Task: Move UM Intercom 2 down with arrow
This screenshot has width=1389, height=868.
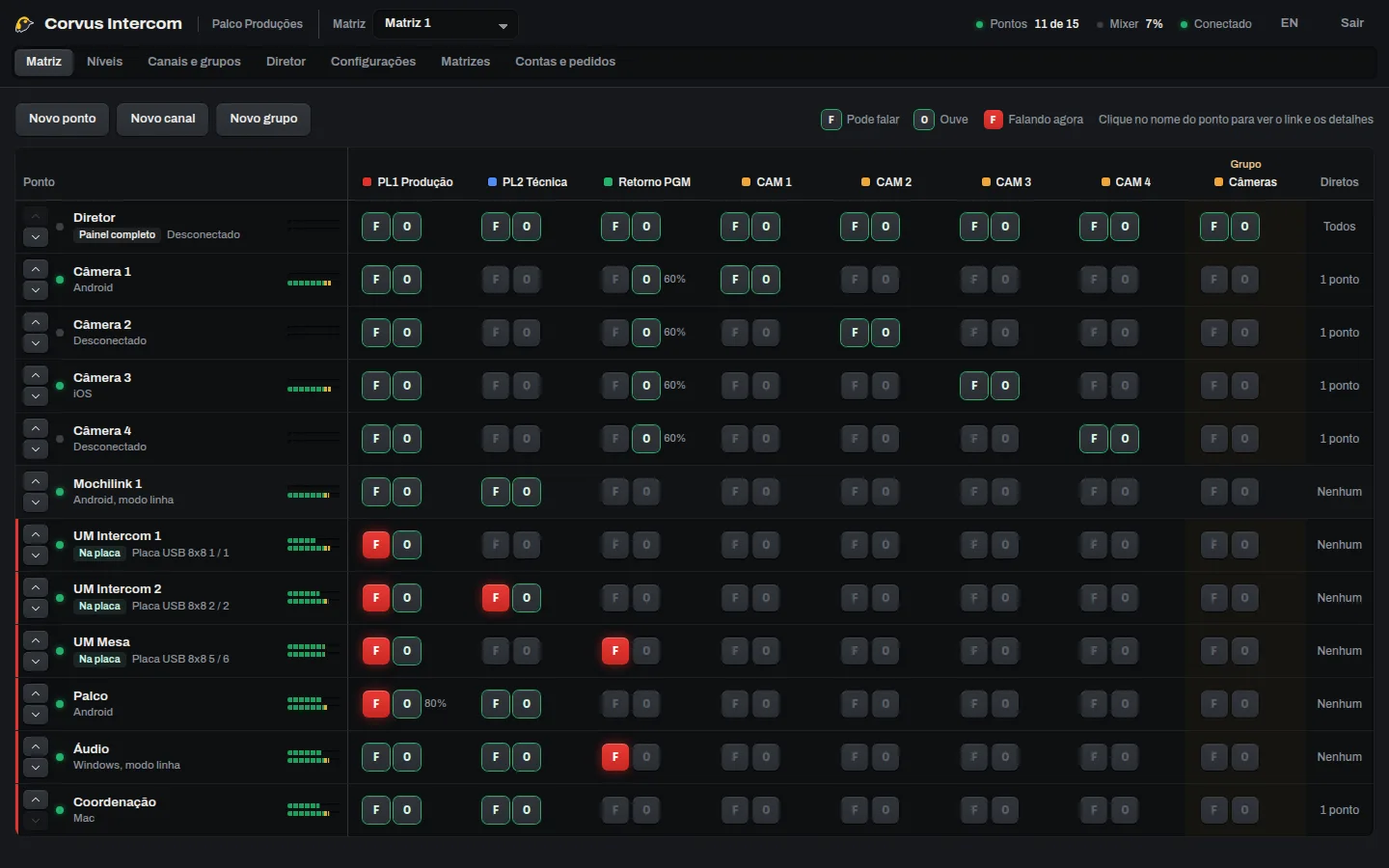Action: coord(35,609)
